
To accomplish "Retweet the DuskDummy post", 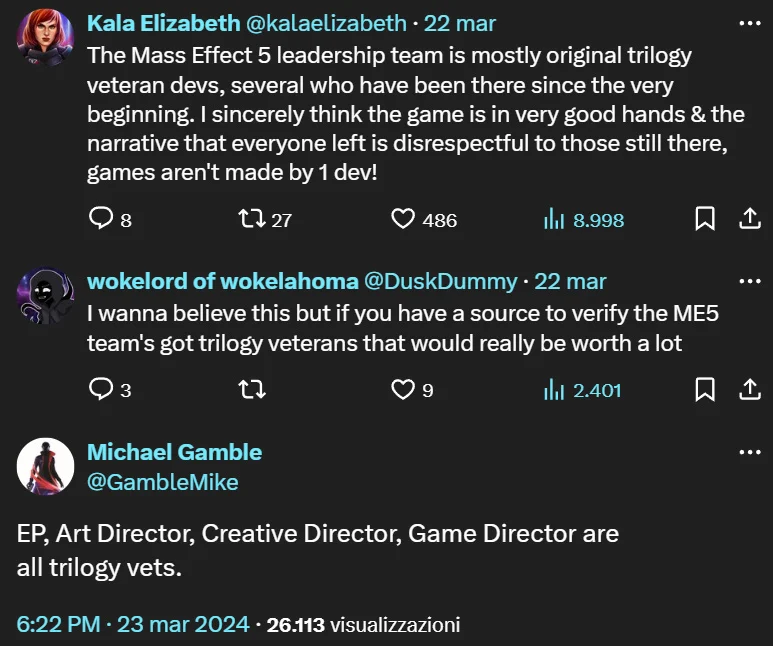I will tap(254, 389).
